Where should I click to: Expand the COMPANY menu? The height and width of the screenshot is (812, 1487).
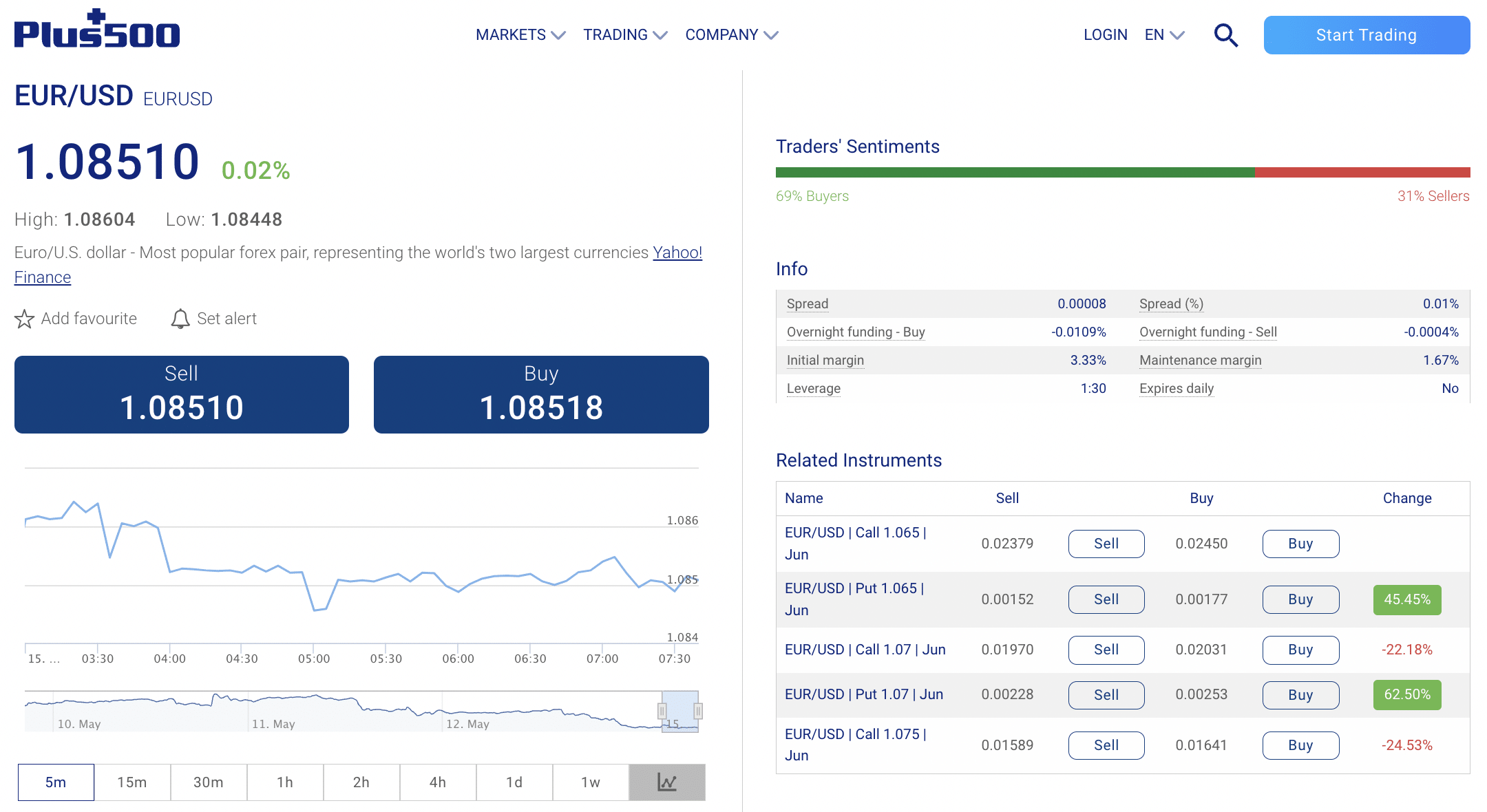(x=731, y=35)
